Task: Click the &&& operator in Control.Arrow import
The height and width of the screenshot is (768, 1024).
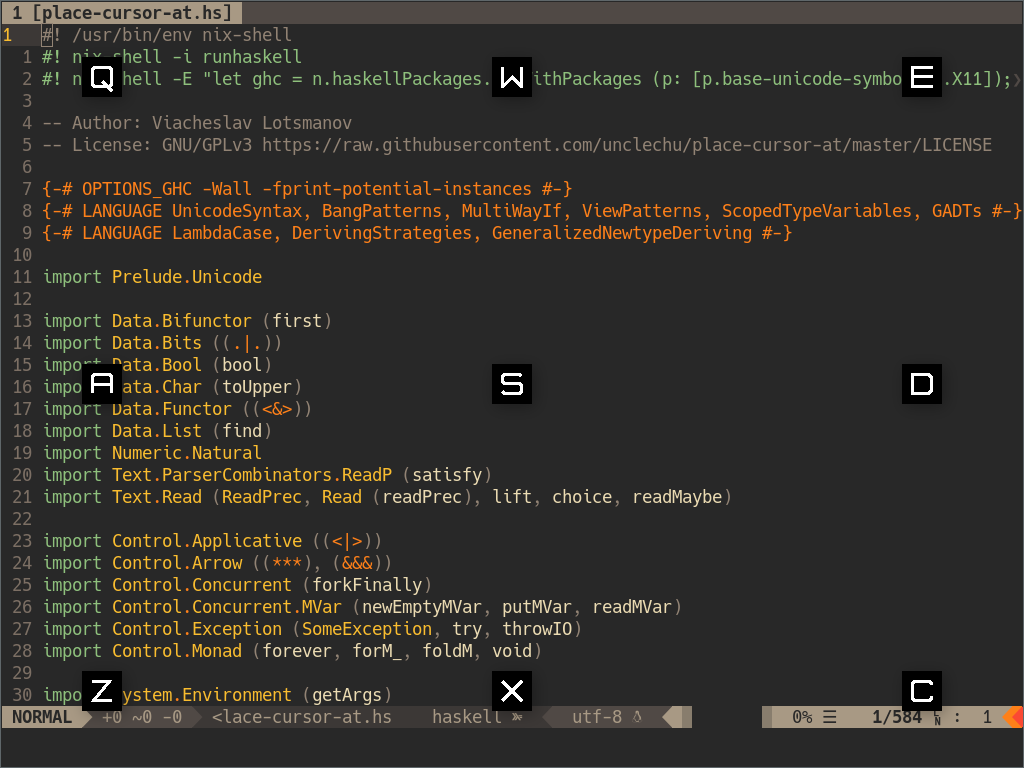Action: coord(357,563)
